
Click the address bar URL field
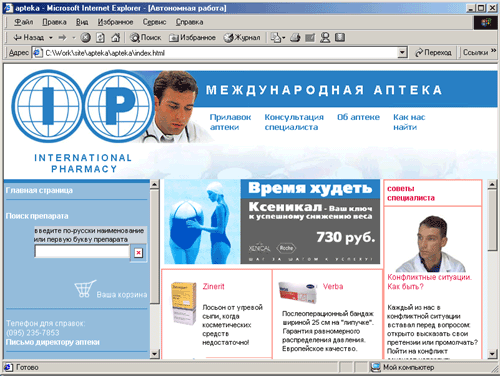tap(220, 53)
